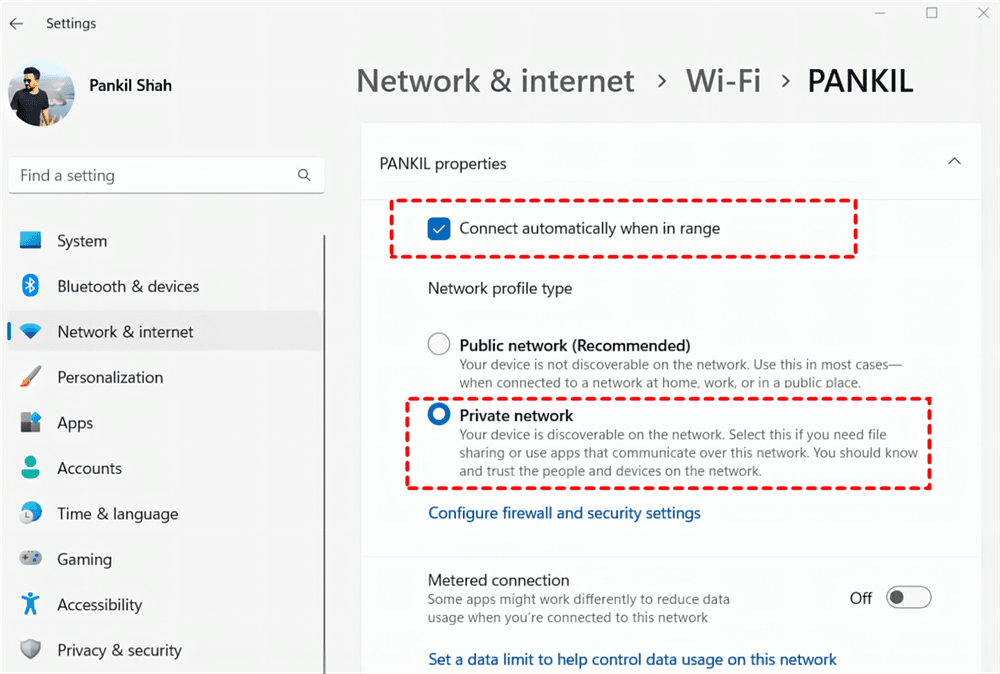Click the Set a data limit link
1000x674 pixels.
pyautogui.click(x=632, y=659)
